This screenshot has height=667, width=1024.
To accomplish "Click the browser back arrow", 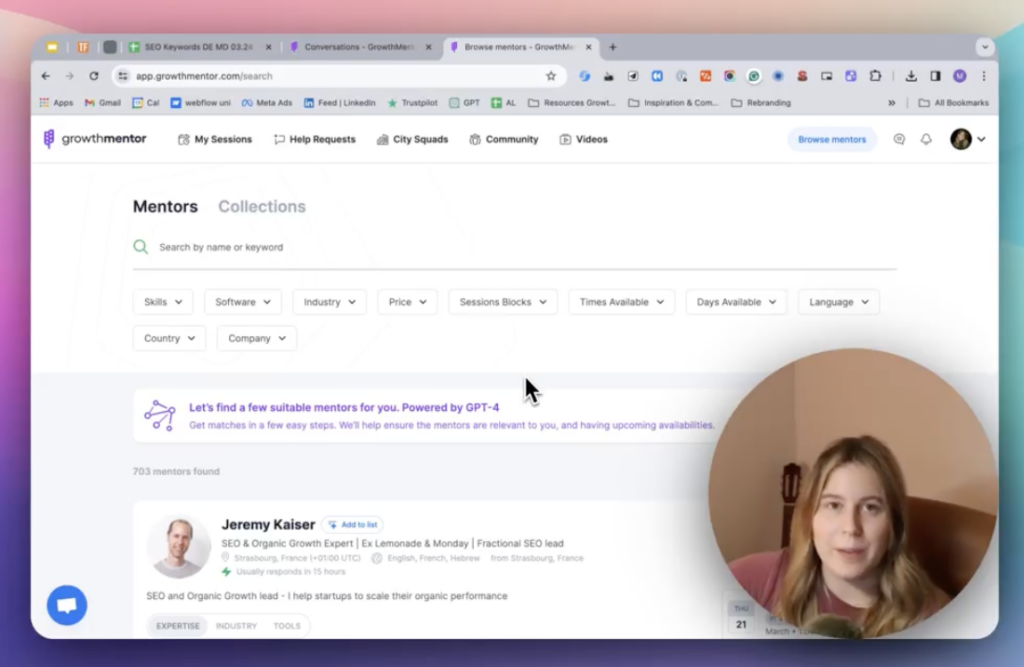I will tap(46, 76).
